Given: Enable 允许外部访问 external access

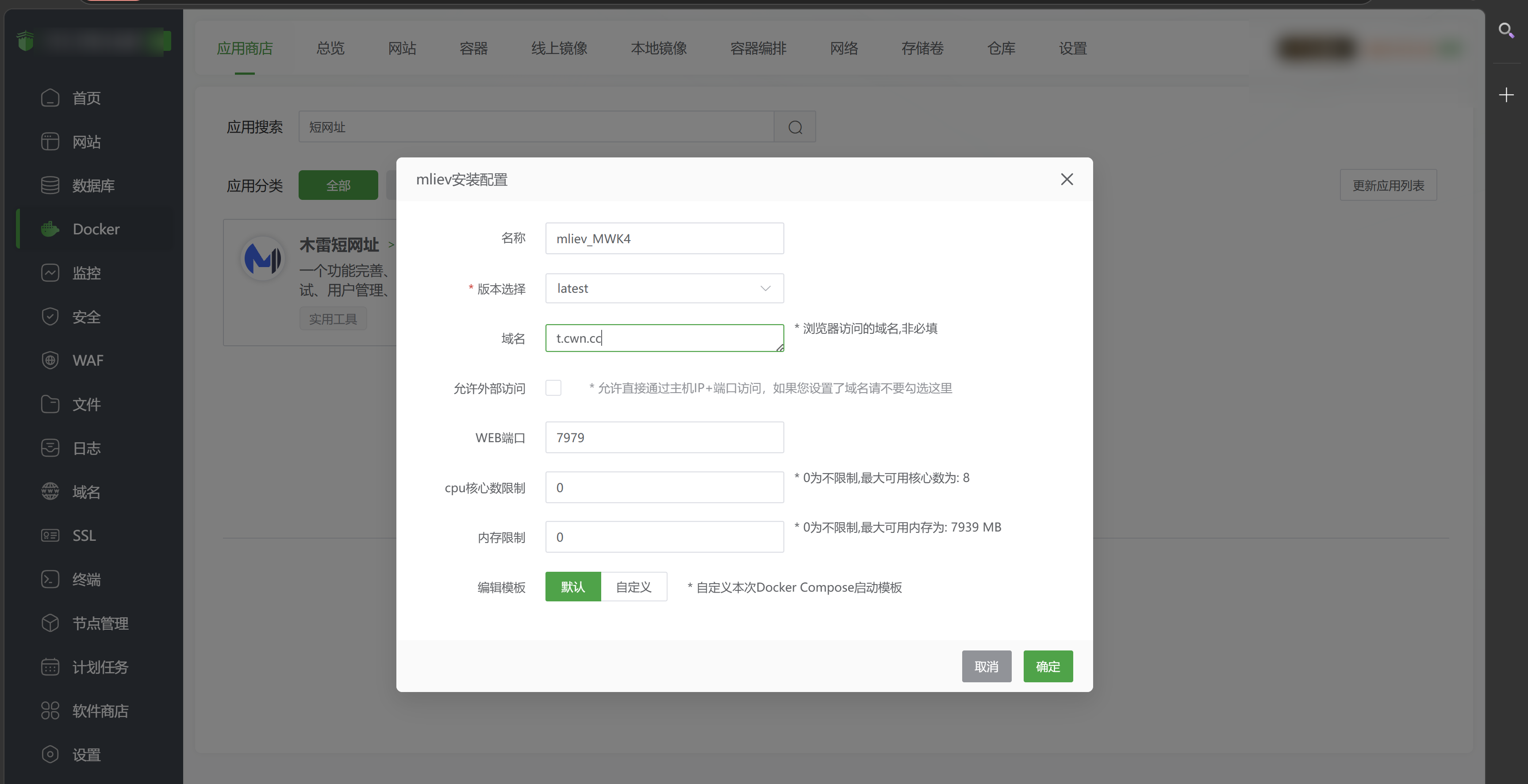Looking at the screenshot, I should pos(553,388).
